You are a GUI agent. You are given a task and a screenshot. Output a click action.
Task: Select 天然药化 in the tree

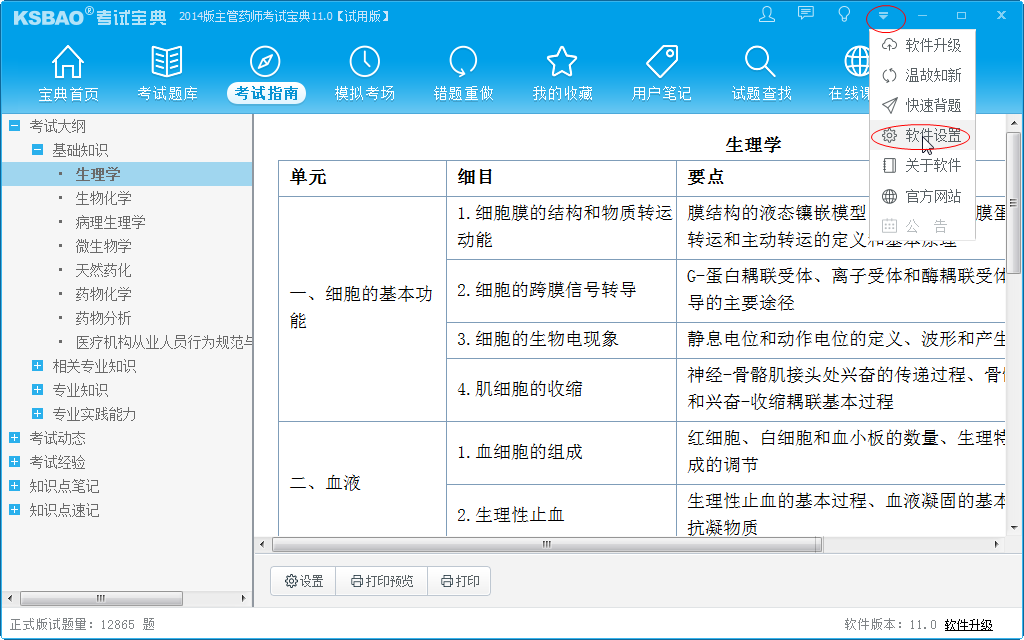coord(103,270)
